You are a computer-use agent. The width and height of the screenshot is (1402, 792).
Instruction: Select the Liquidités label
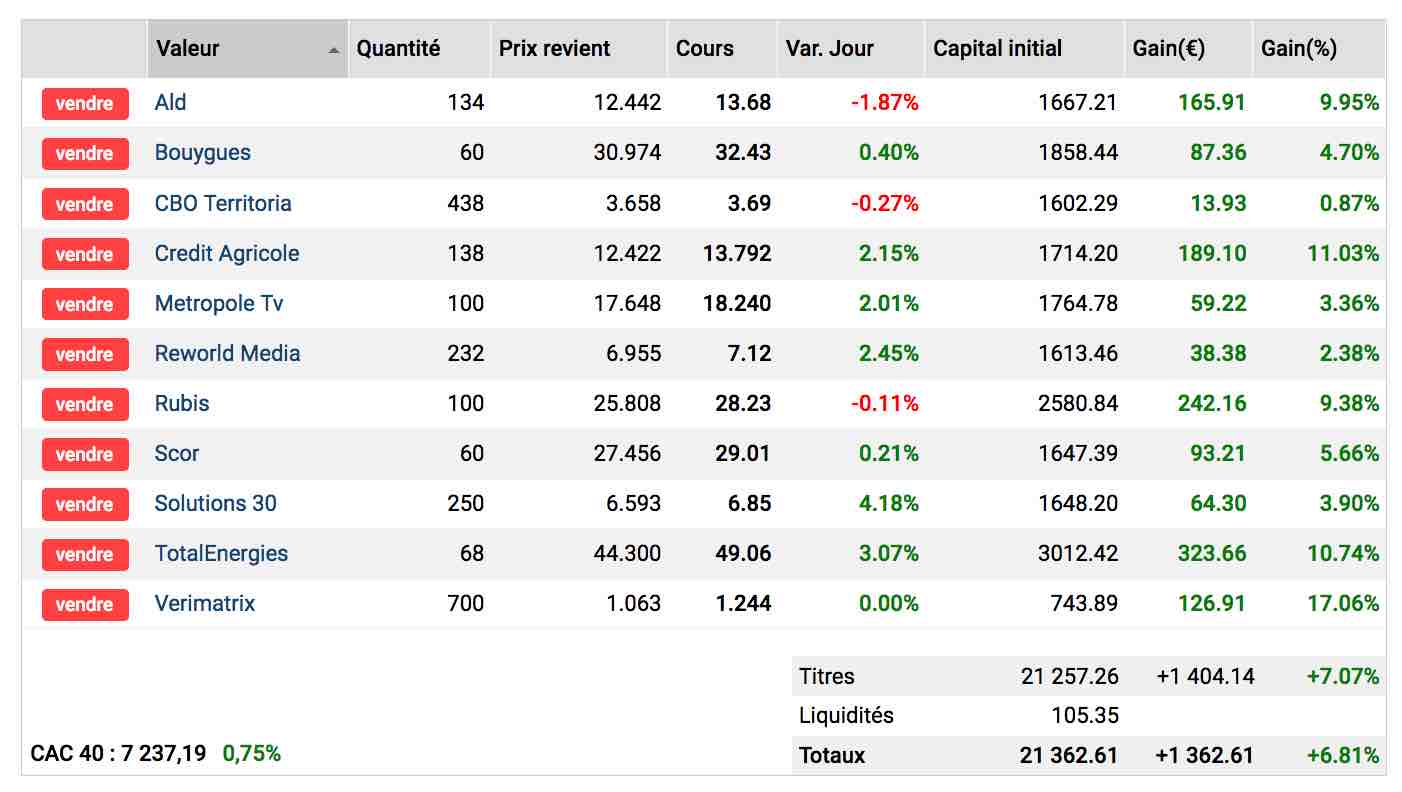click(846, 716)
